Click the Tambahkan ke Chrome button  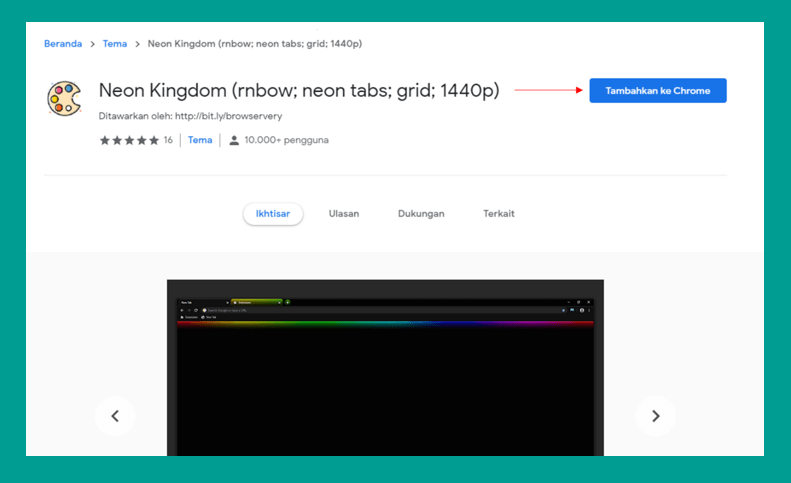pyautogui.click(x=658, y=90)
